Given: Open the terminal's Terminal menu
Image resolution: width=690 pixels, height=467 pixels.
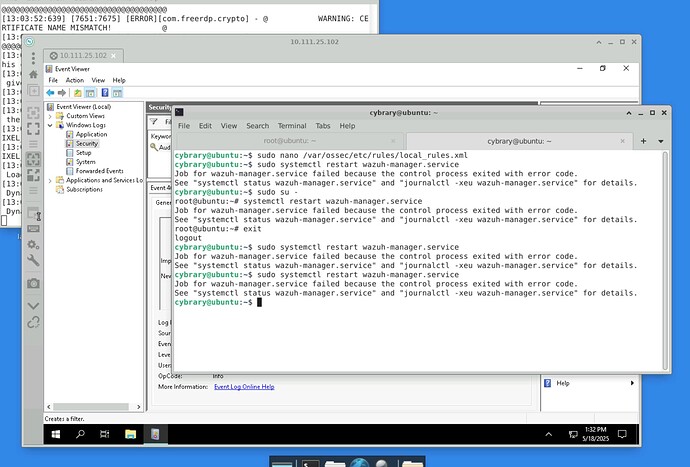Looking at the screenshot, I should point(292,126).
